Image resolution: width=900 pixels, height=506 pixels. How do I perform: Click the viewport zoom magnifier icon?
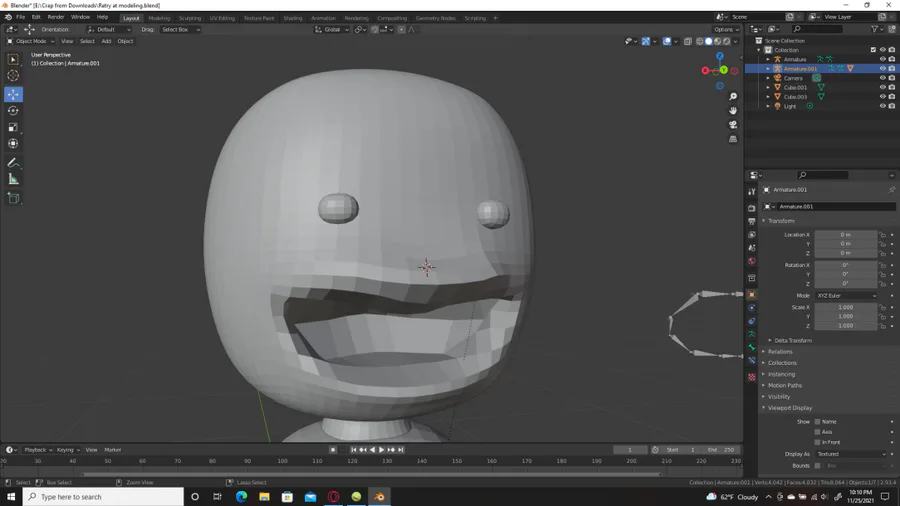tap(733, 97)
